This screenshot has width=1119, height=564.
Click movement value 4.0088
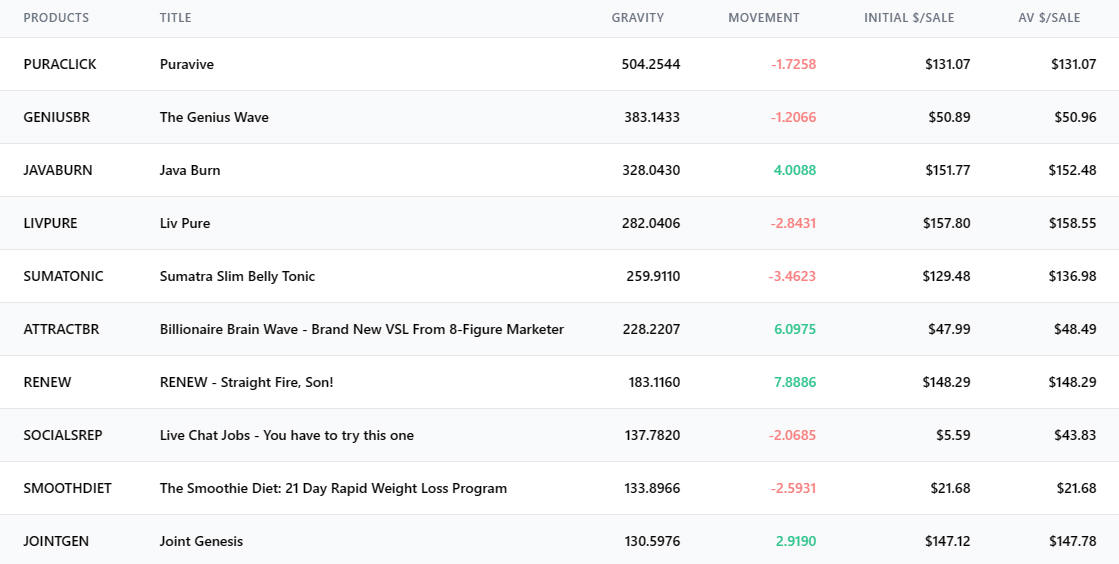(795, 170)
